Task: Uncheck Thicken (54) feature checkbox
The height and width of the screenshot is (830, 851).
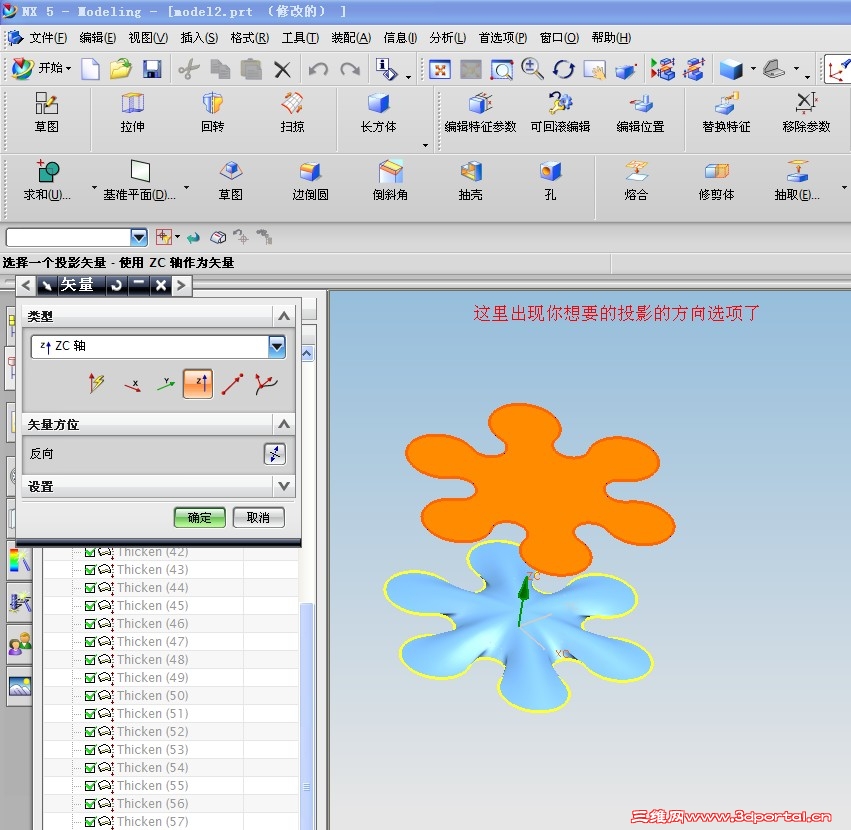Action: (x=90, y=768)
